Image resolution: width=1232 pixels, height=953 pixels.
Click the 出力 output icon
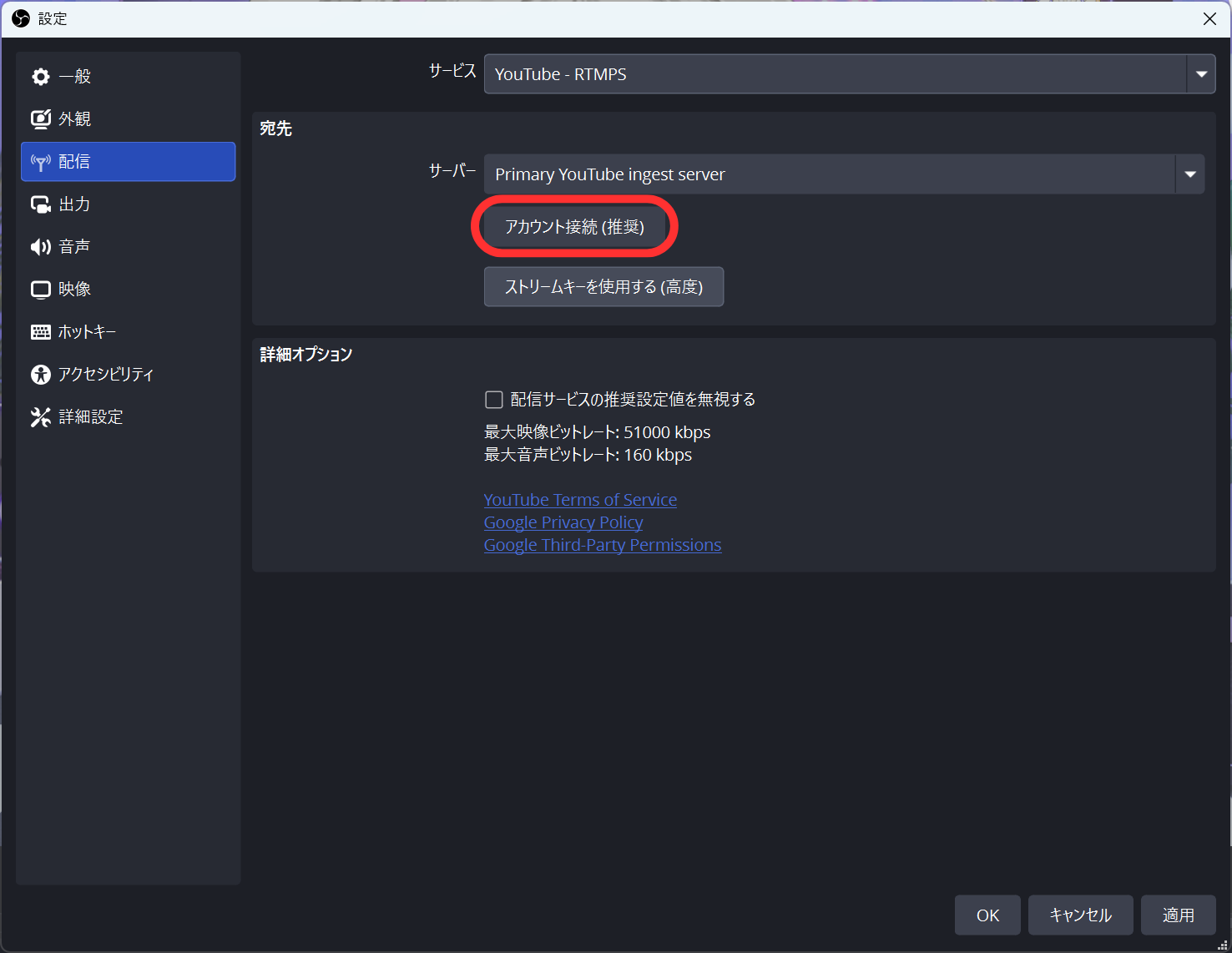(x=41, y=204)
